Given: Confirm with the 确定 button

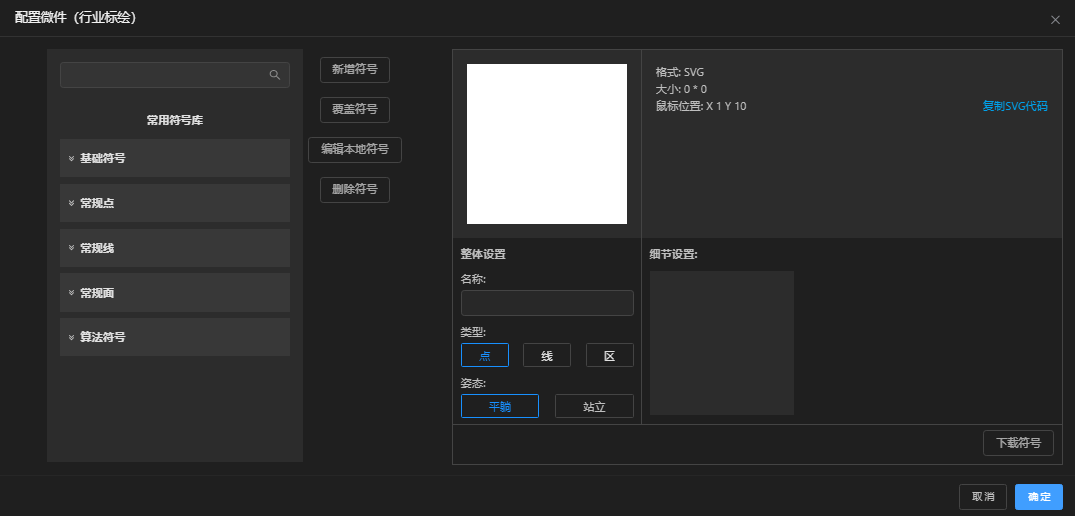Looking at the screenshot, I should click(1039, 497).
